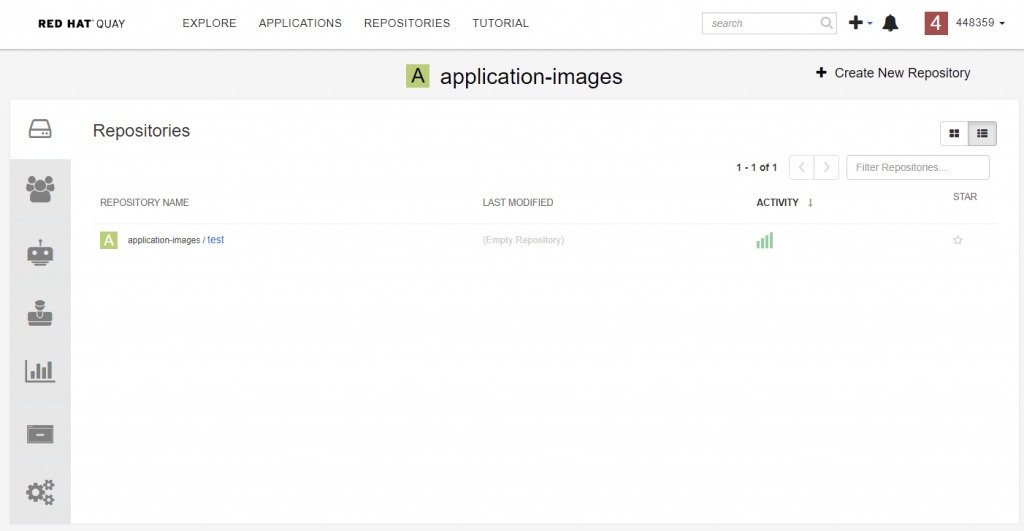Open the Explore nav item
The width and height of the screenshot is (1024, 531).
point(209,24)
